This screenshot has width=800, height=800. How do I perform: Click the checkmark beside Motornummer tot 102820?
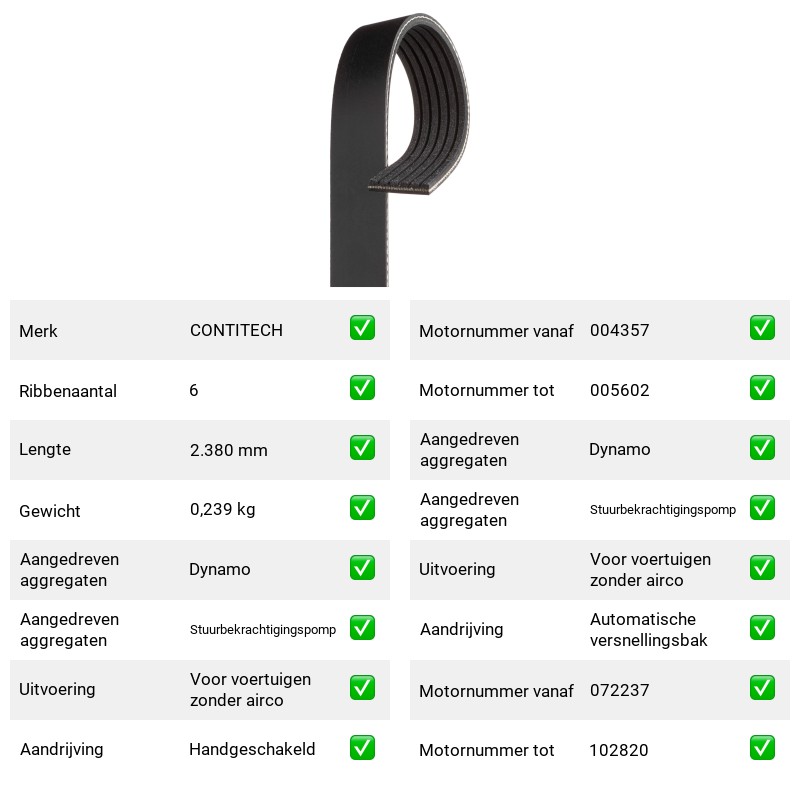coord(762,747)
